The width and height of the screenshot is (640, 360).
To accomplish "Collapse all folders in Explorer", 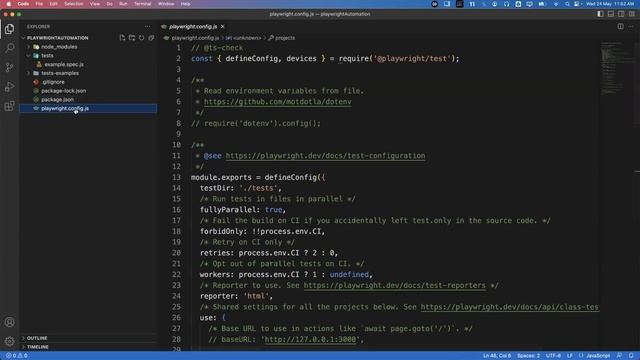I will point(151,38).
